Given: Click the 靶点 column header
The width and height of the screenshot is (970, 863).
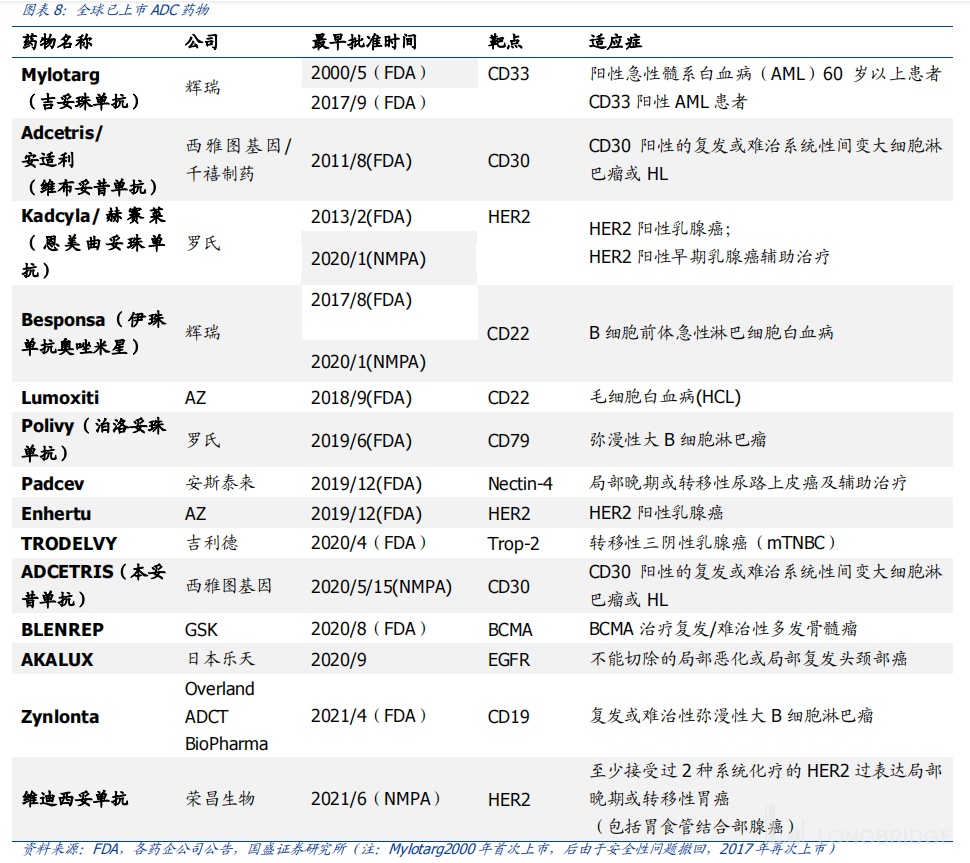Looking at the screenshot, I should (x=505, y=42).
